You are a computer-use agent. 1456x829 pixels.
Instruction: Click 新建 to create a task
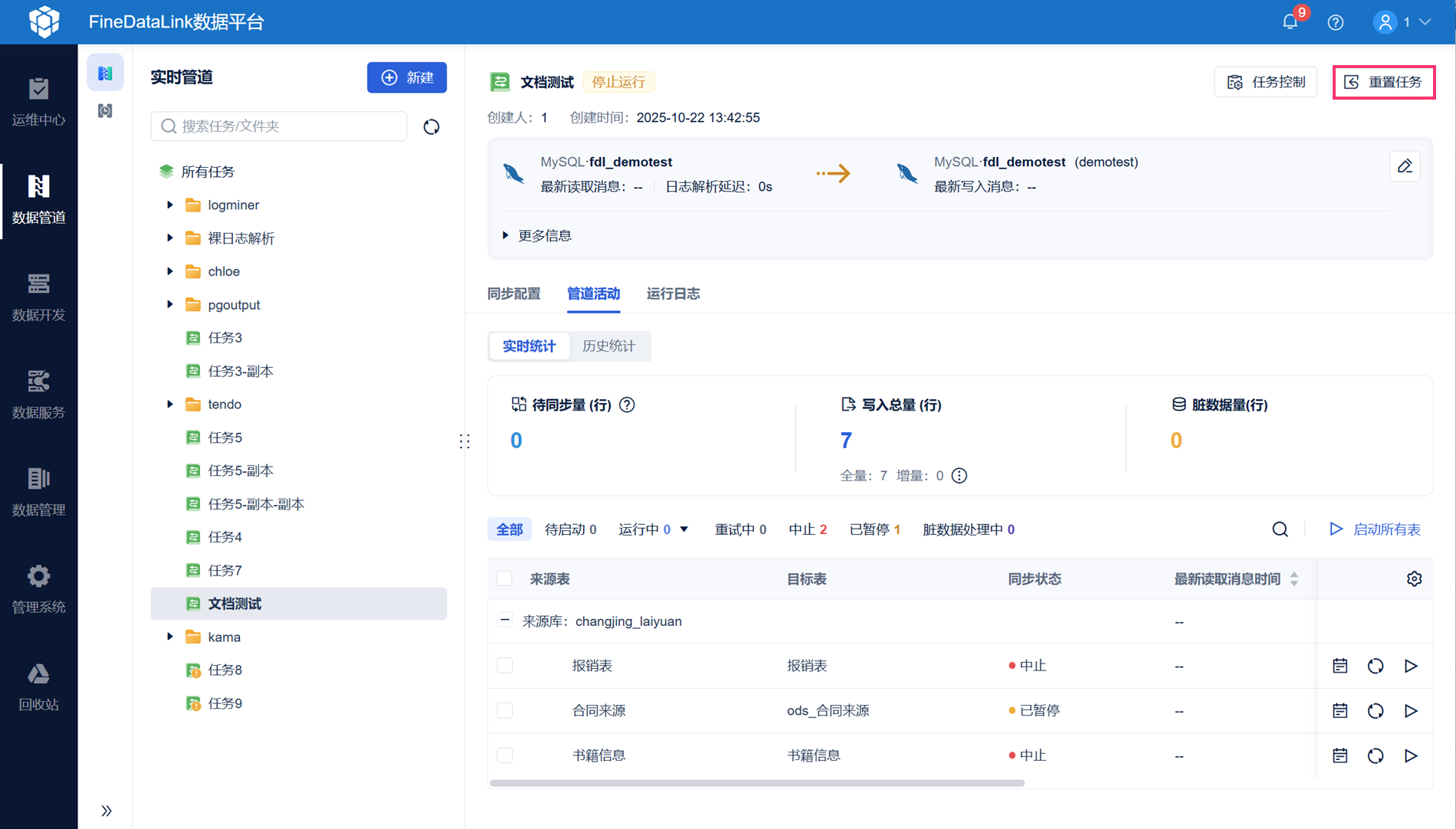click(407, 77)
